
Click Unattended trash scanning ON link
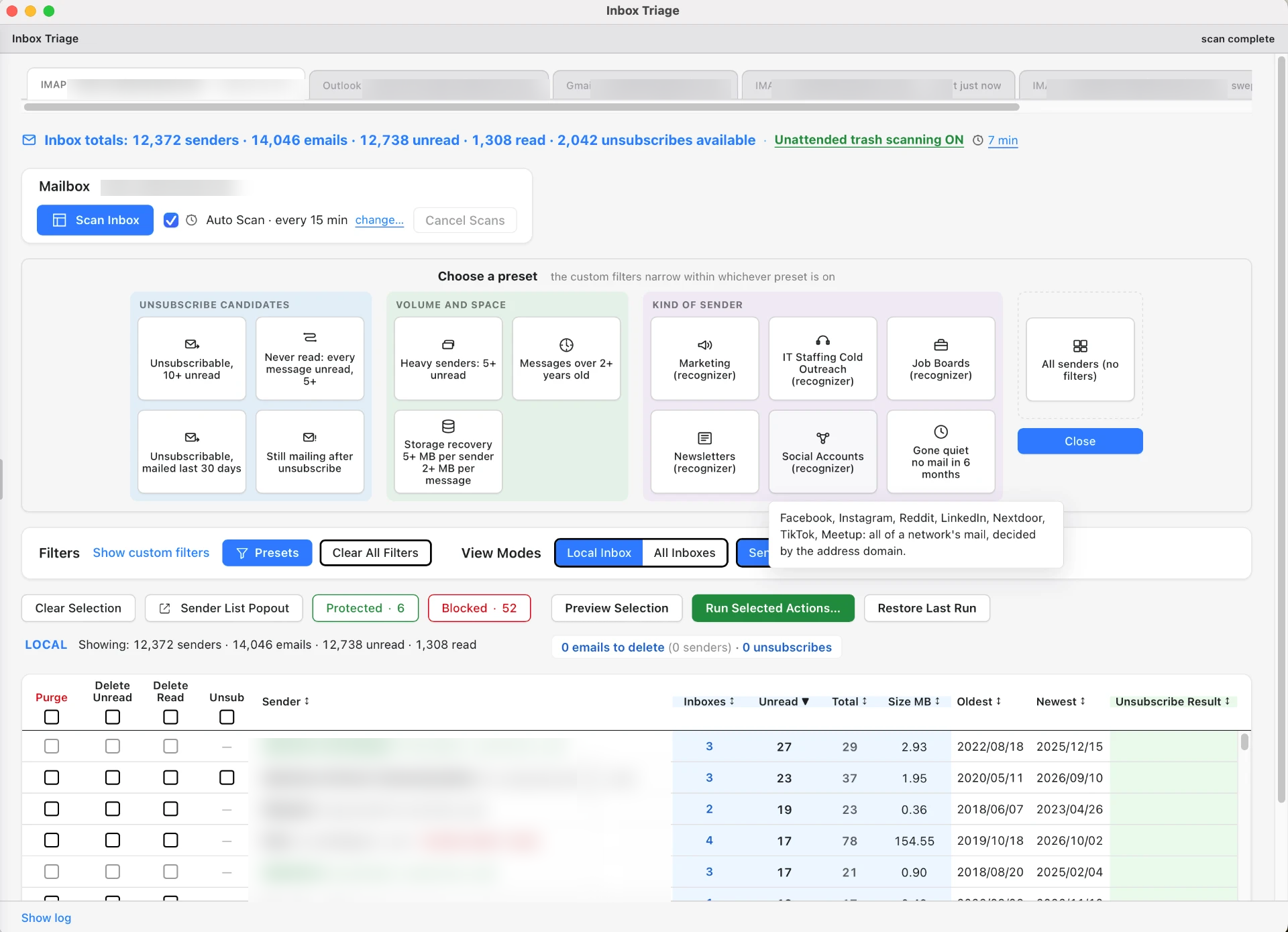click(869, 140)
